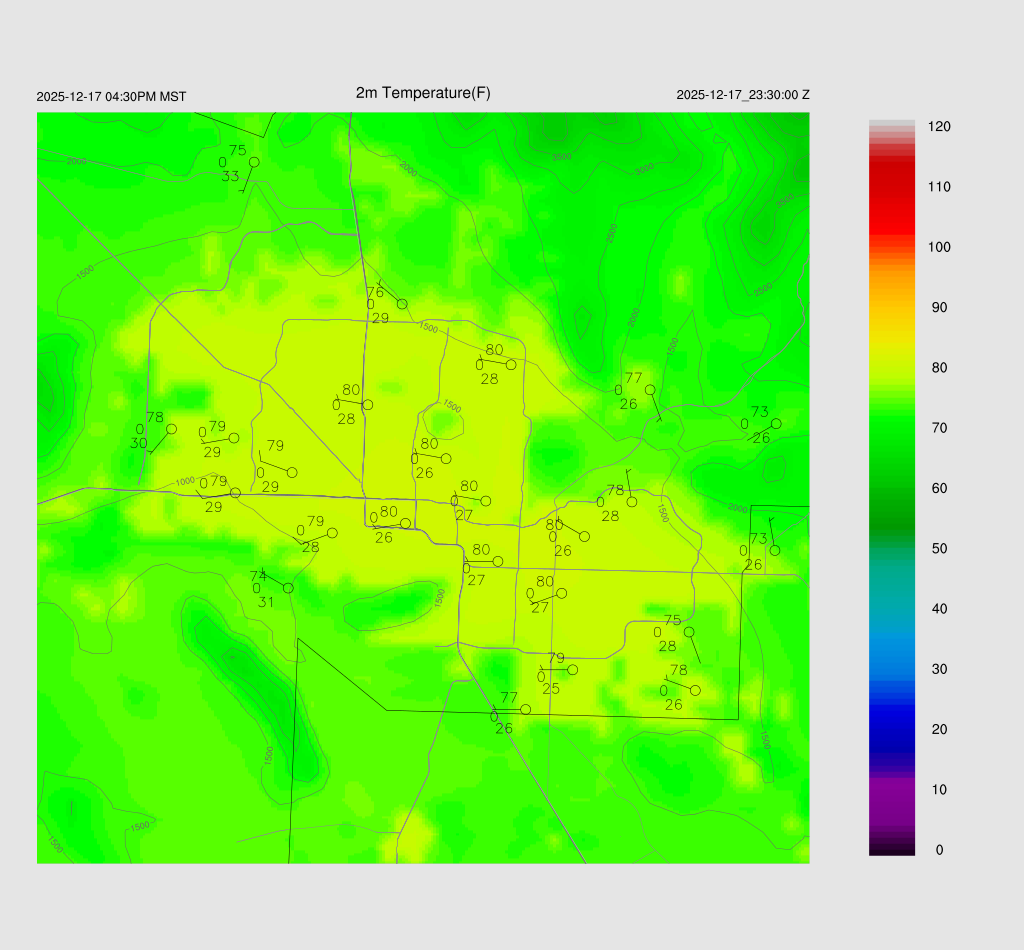Click station circle with 79 over 28
1024x950 pixels.
click(332, 533)
